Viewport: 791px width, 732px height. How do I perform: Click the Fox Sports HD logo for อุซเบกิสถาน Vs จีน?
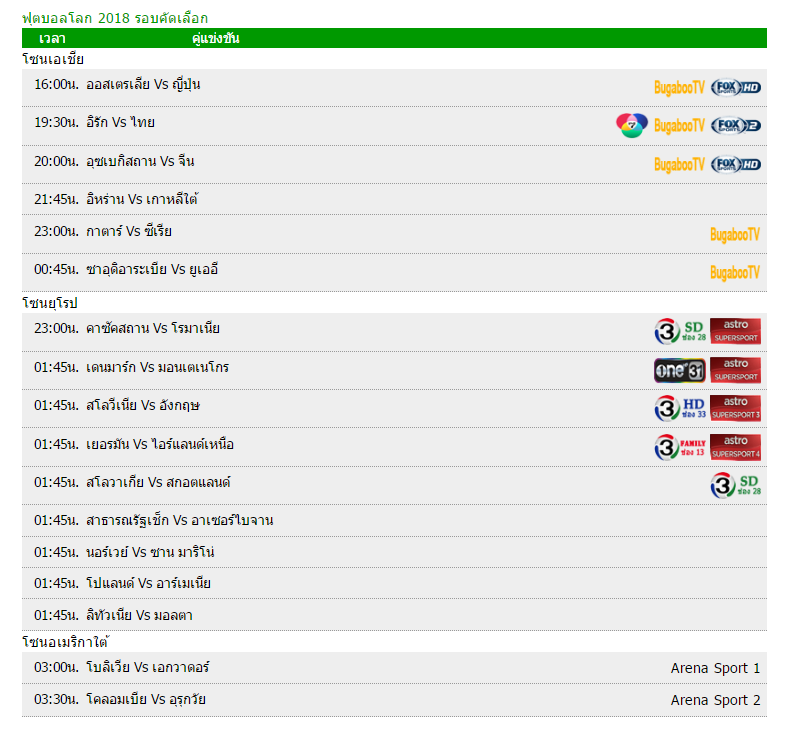(736, 164)
